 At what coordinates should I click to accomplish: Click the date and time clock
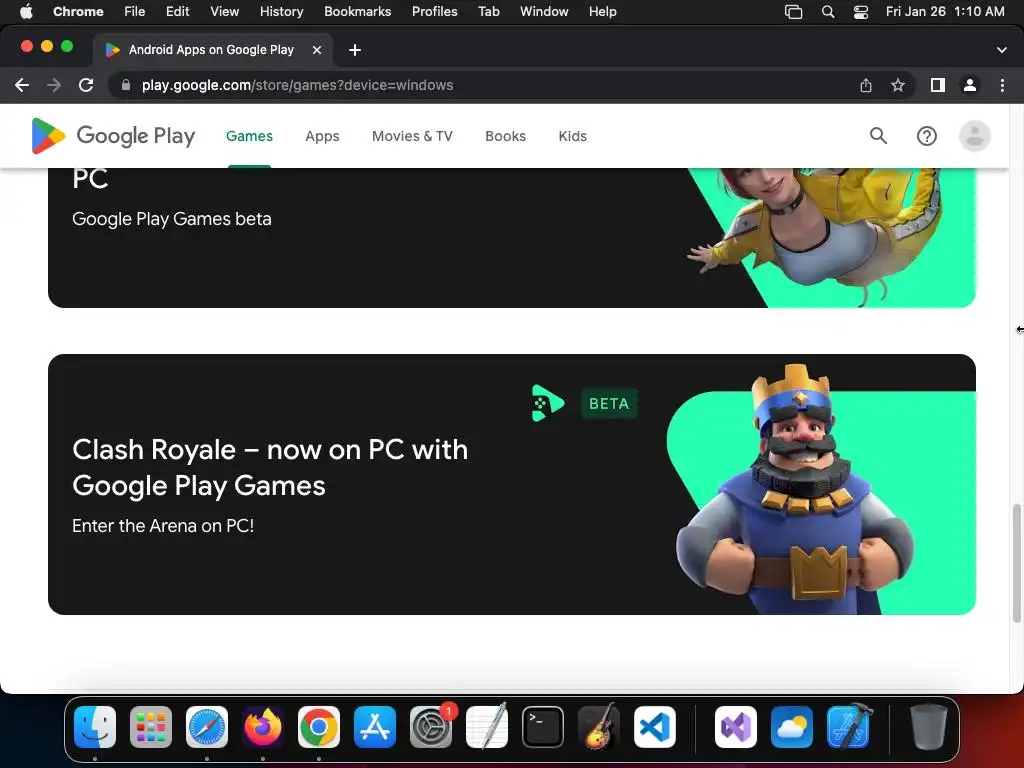(945, 11)
